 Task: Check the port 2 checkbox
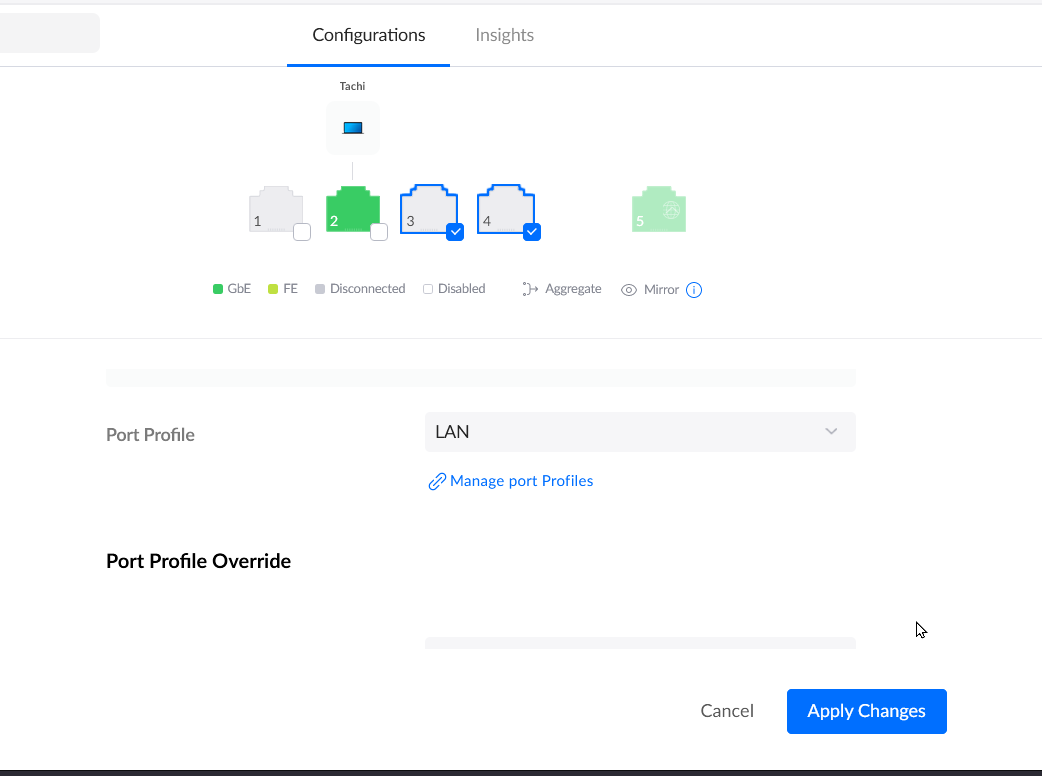tap(379, 232)
